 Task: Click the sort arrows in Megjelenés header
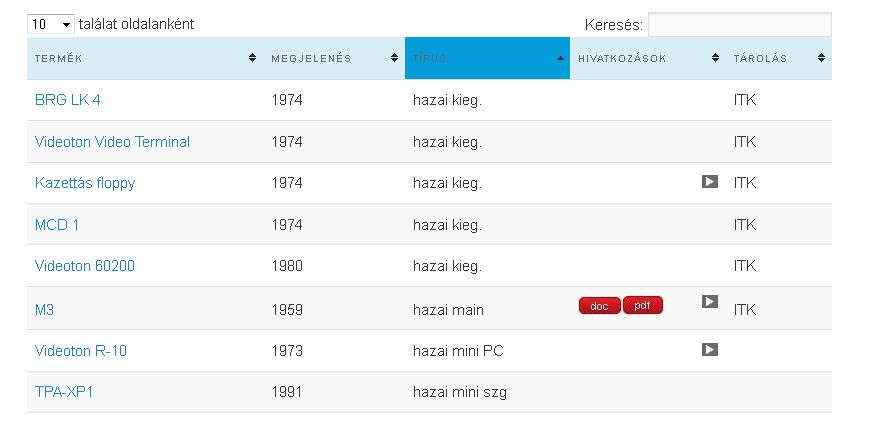[395, 58]
